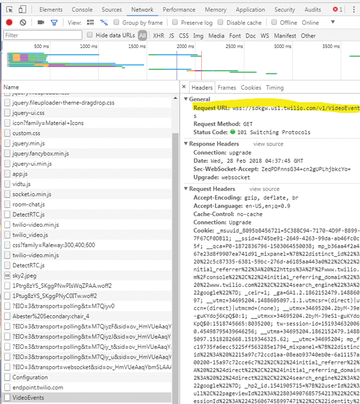Filter requests by CSS type
The image size is (360, 404).
point(184,35)
